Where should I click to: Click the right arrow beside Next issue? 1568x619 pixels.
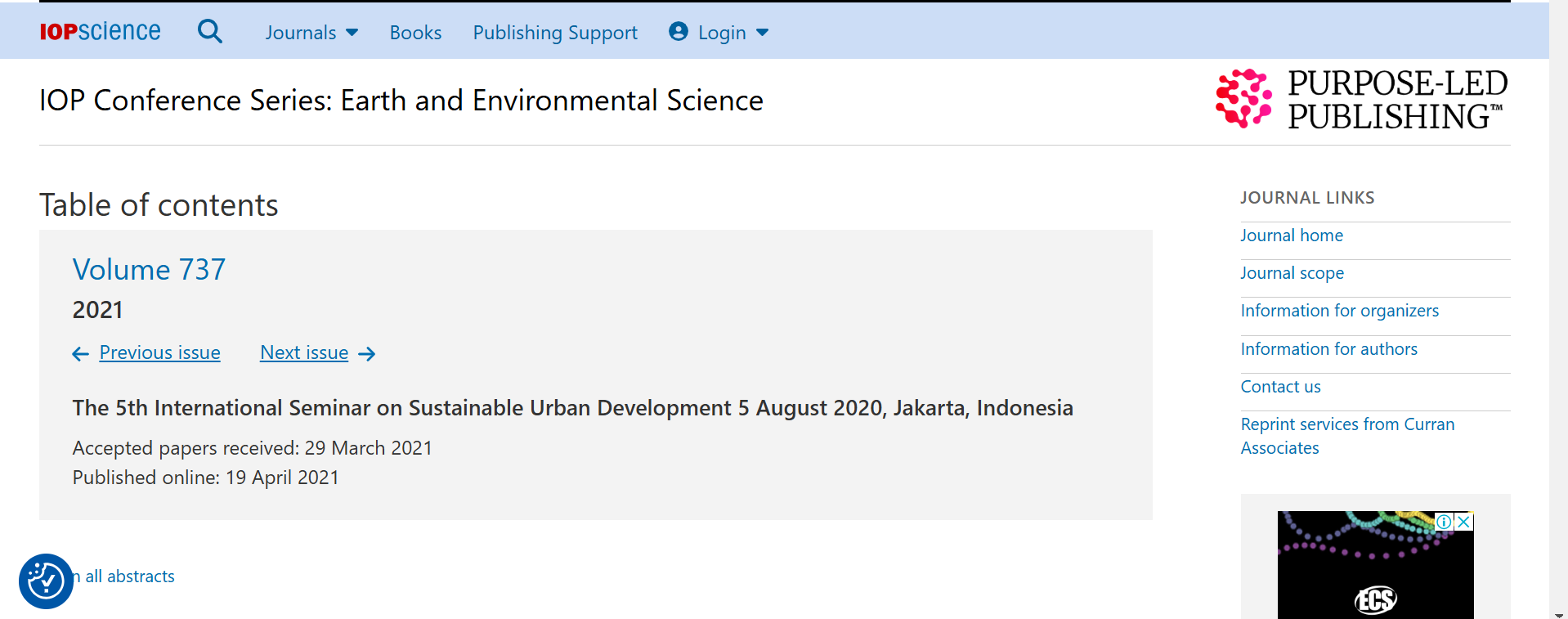[x=367, y=353]
